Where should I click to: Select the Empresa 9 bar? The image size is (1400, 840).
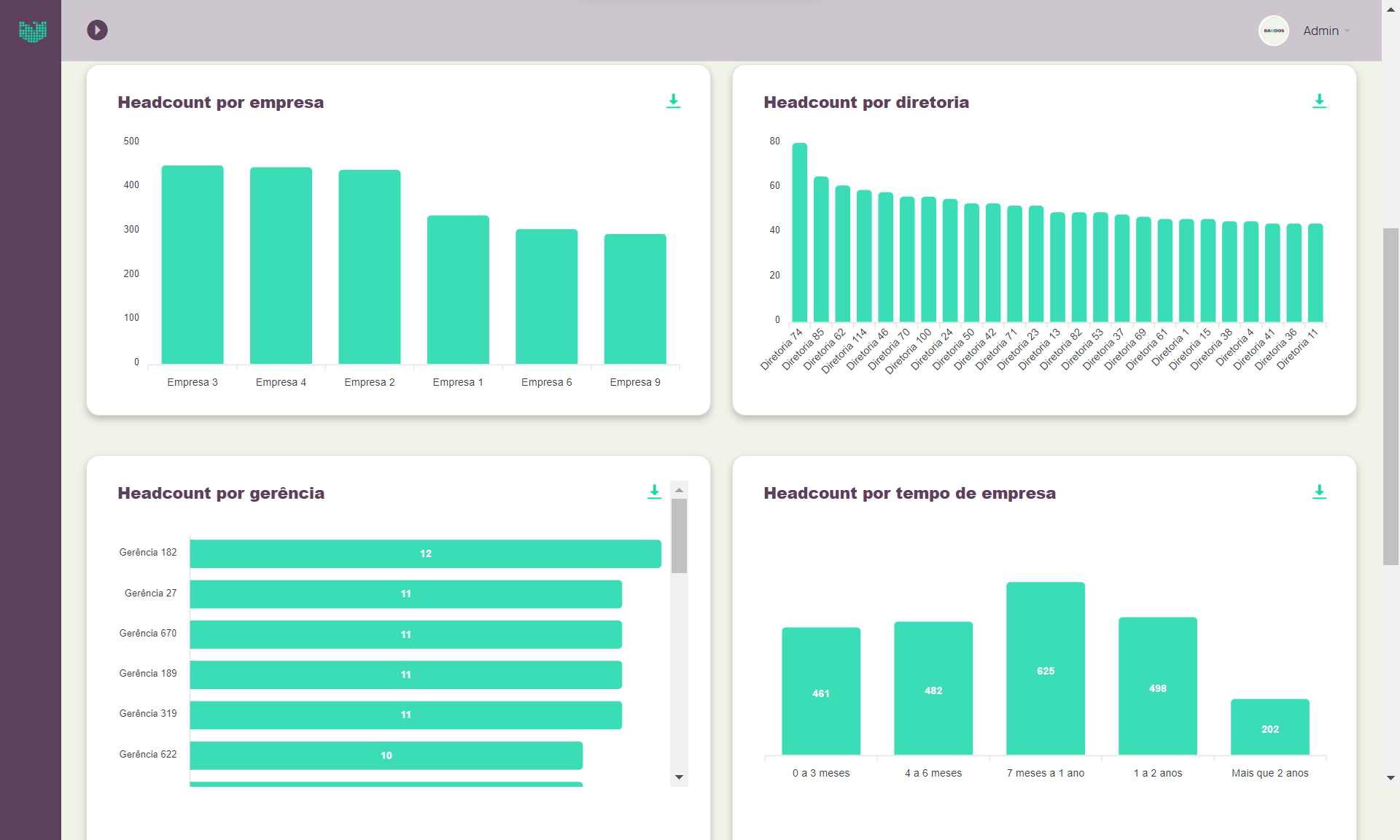(635, 299)
